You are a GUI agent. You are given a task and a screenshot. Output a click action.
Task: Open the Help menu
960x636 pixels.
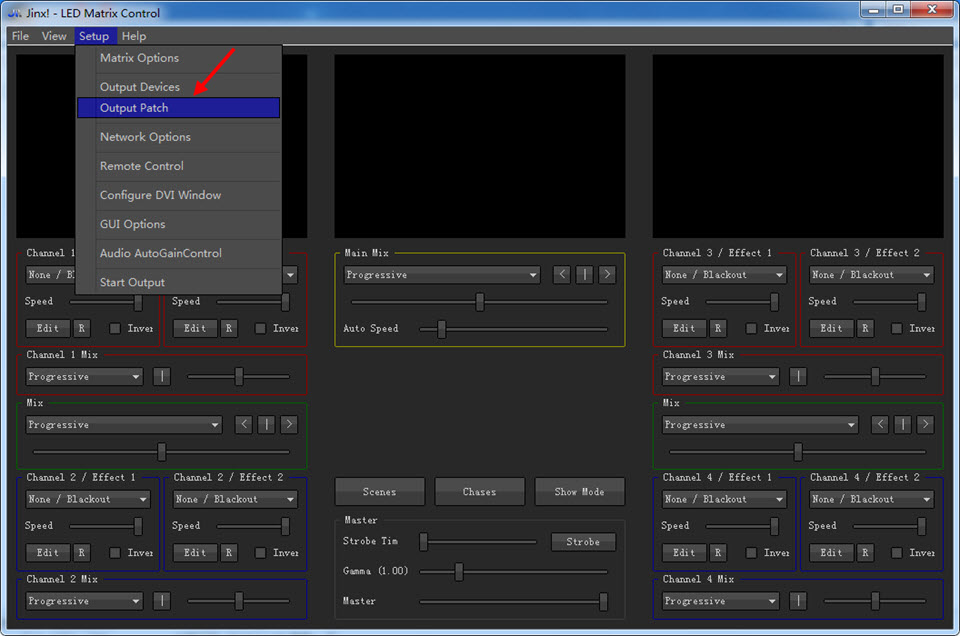(133, 36)
